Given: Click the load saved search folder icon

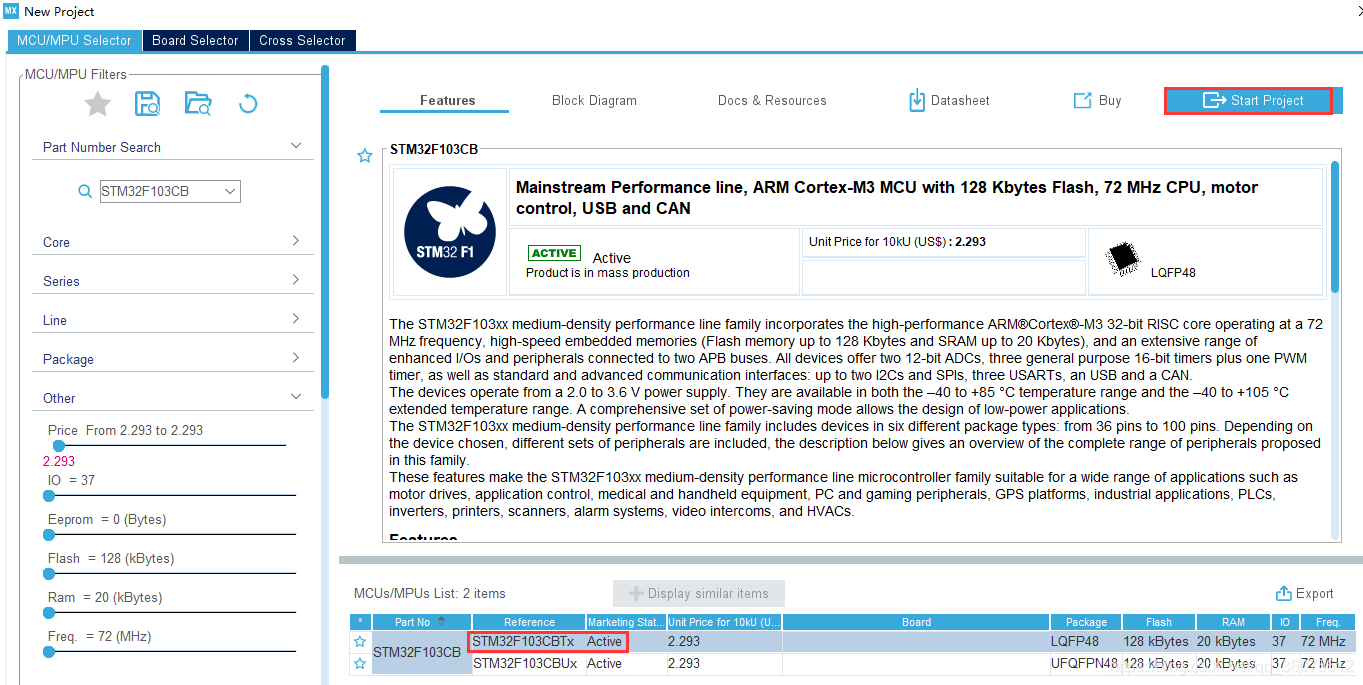Looking at the screenshot, I should pyautogui.click(x=198, y=103).
